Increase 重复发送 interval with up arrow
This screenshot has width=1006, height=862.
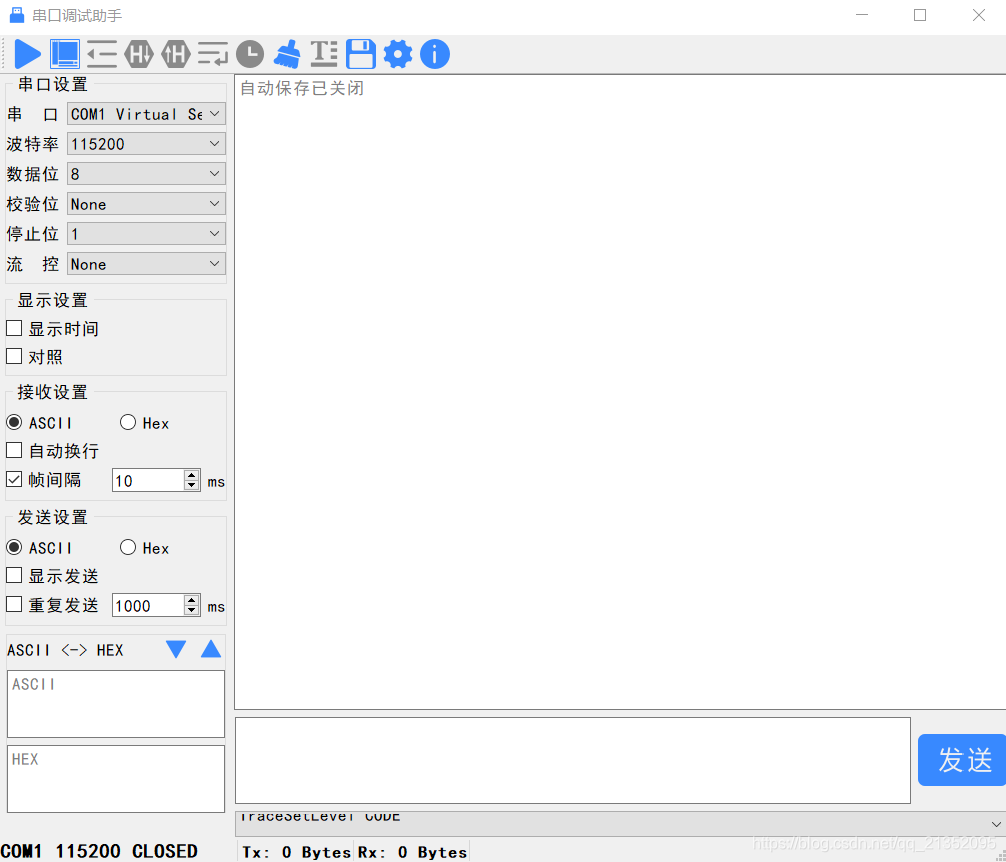point(192,600)
